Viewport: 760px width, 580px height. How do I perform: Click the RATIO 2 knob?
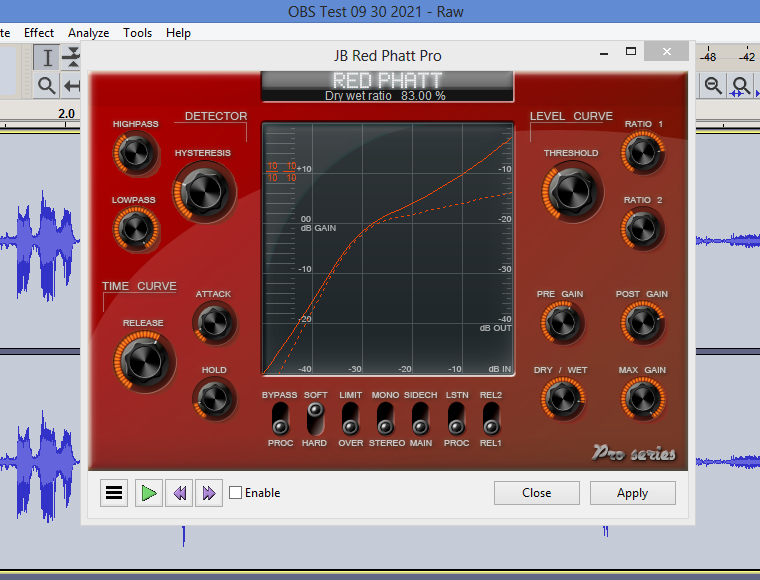643,229
